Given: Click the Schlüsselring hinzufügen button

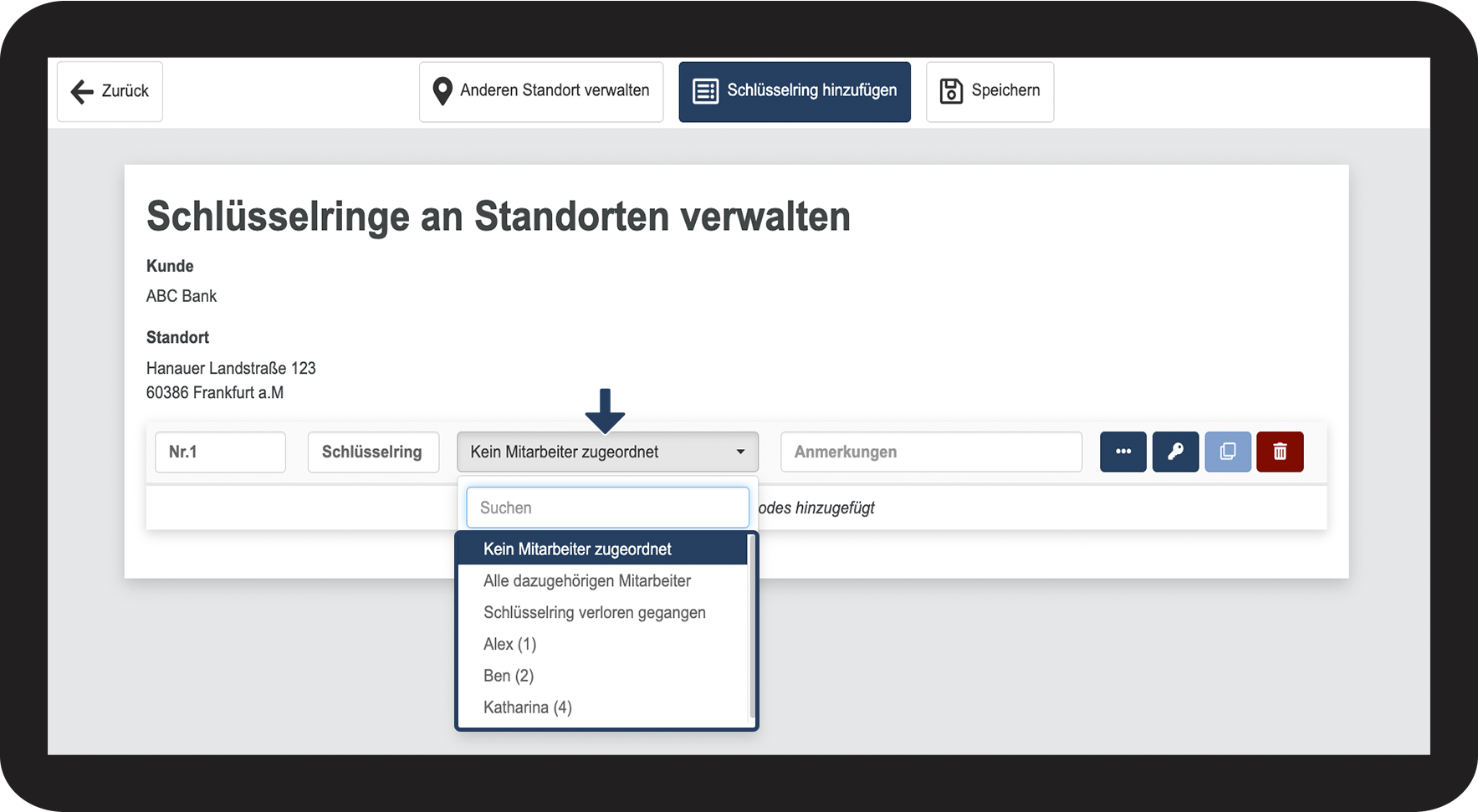Looking at the screenshot, I should (794, 91).
